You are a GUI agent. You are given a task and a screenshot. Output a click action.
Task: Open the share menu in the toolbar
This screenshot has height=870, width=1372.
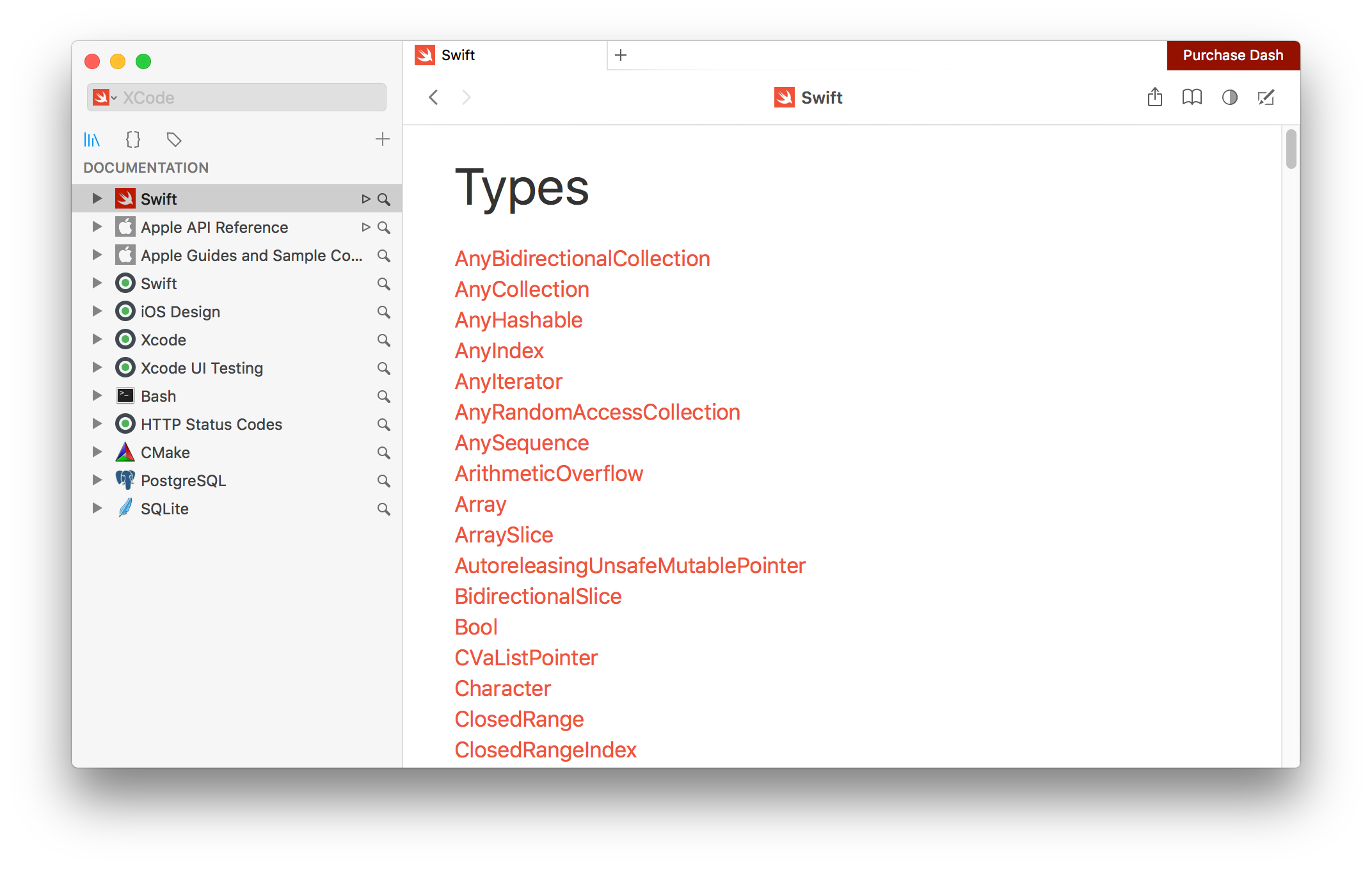click(1154, 97)
